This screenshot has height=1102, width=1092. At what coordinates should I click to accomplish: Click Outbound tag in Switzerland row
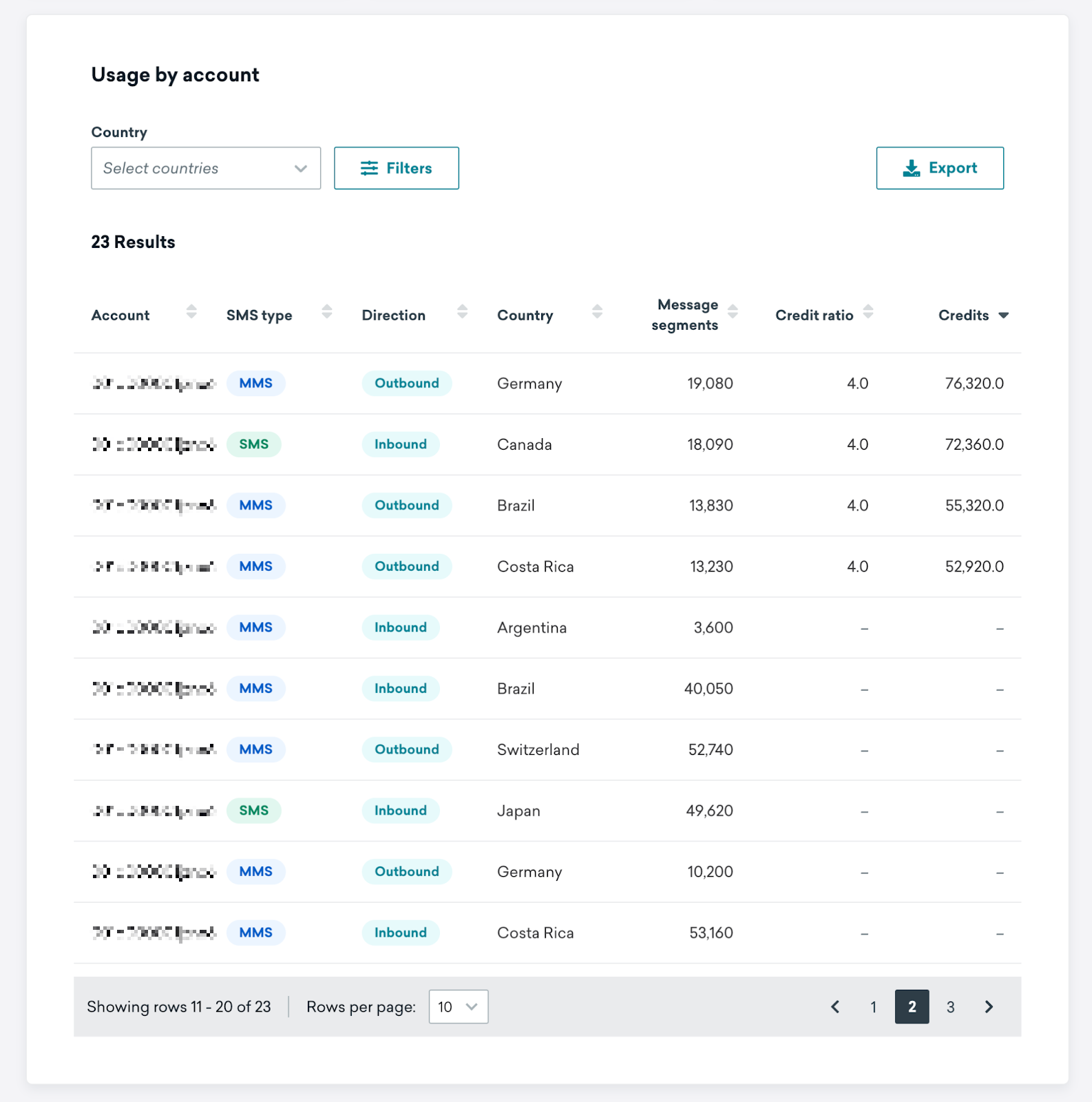pos(407,749)
